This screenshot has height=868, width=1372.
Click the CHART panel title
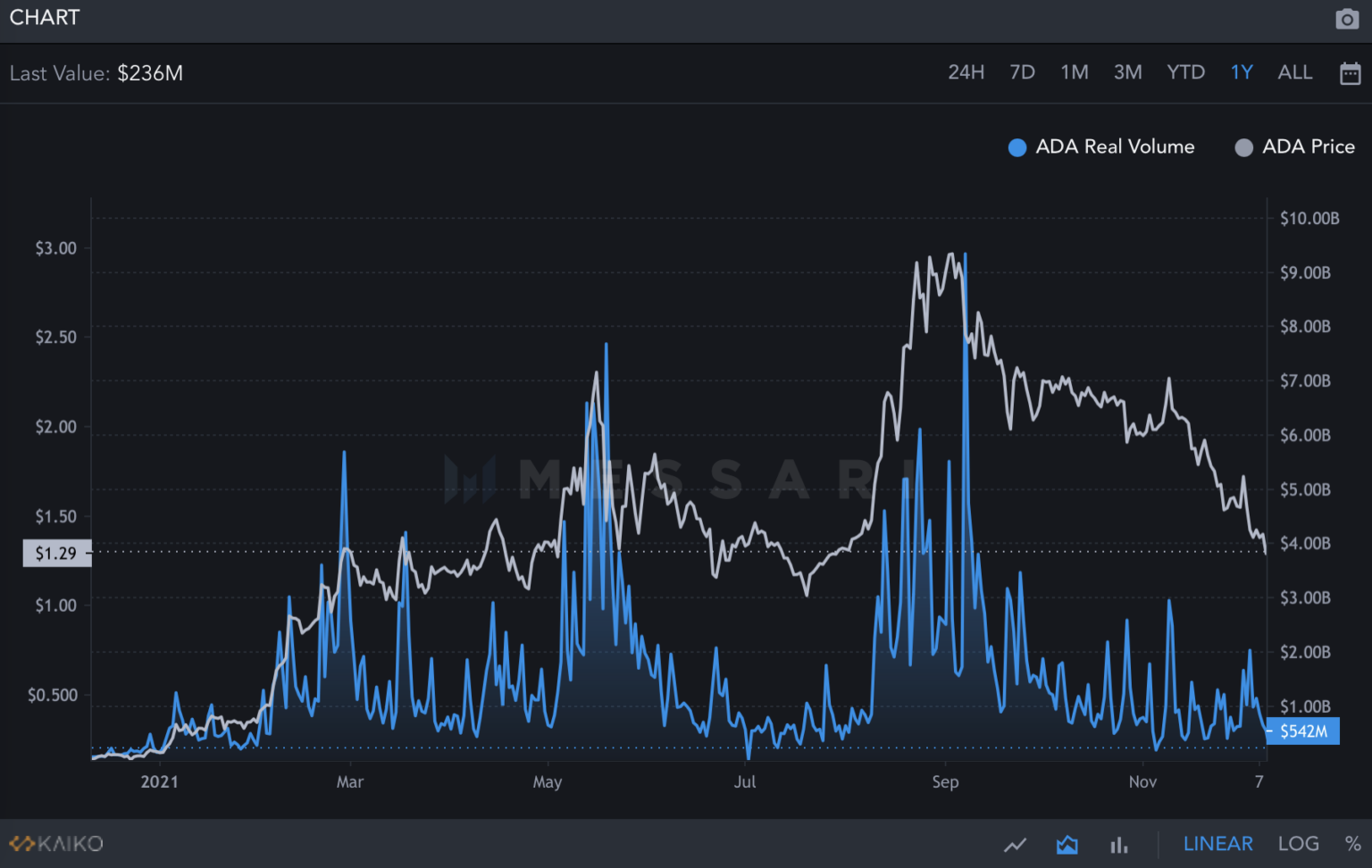coord(45,18)
